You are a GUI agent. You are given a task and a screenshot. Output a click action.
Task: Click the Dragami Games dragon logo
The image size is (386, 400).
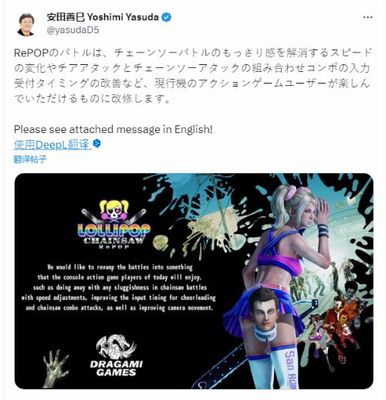[x=116, y=346]
